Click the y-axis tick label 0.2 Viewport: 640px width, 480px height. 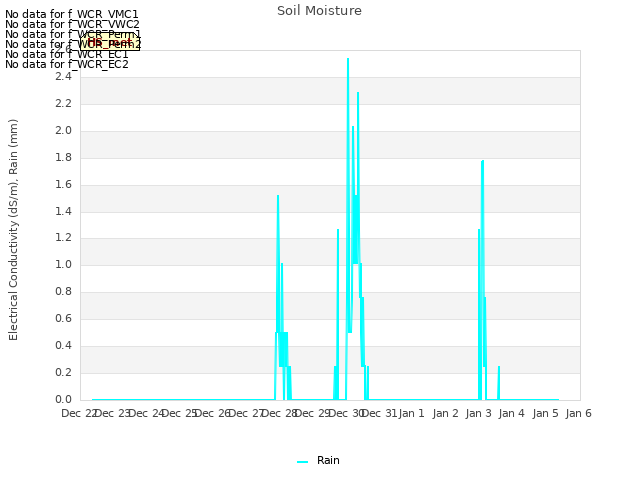[x=63, y=372]
